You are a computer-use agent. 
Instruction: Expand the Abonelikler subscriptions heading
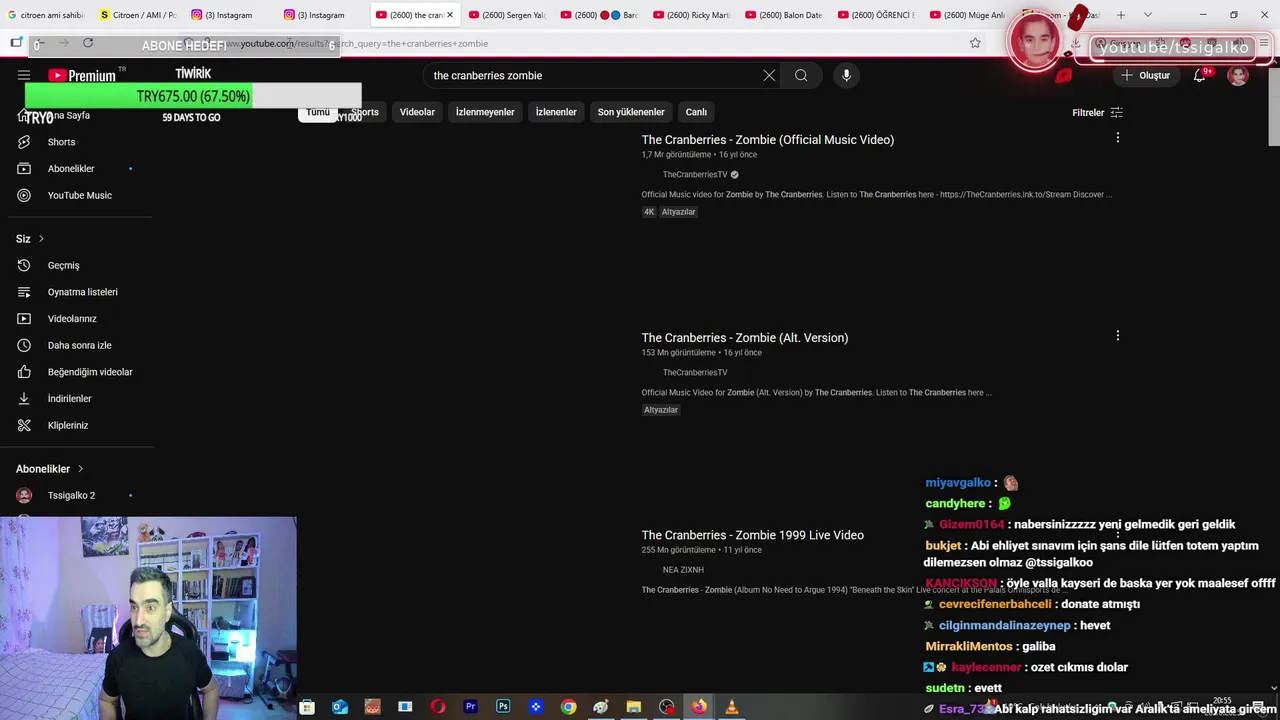pos(50,469)
